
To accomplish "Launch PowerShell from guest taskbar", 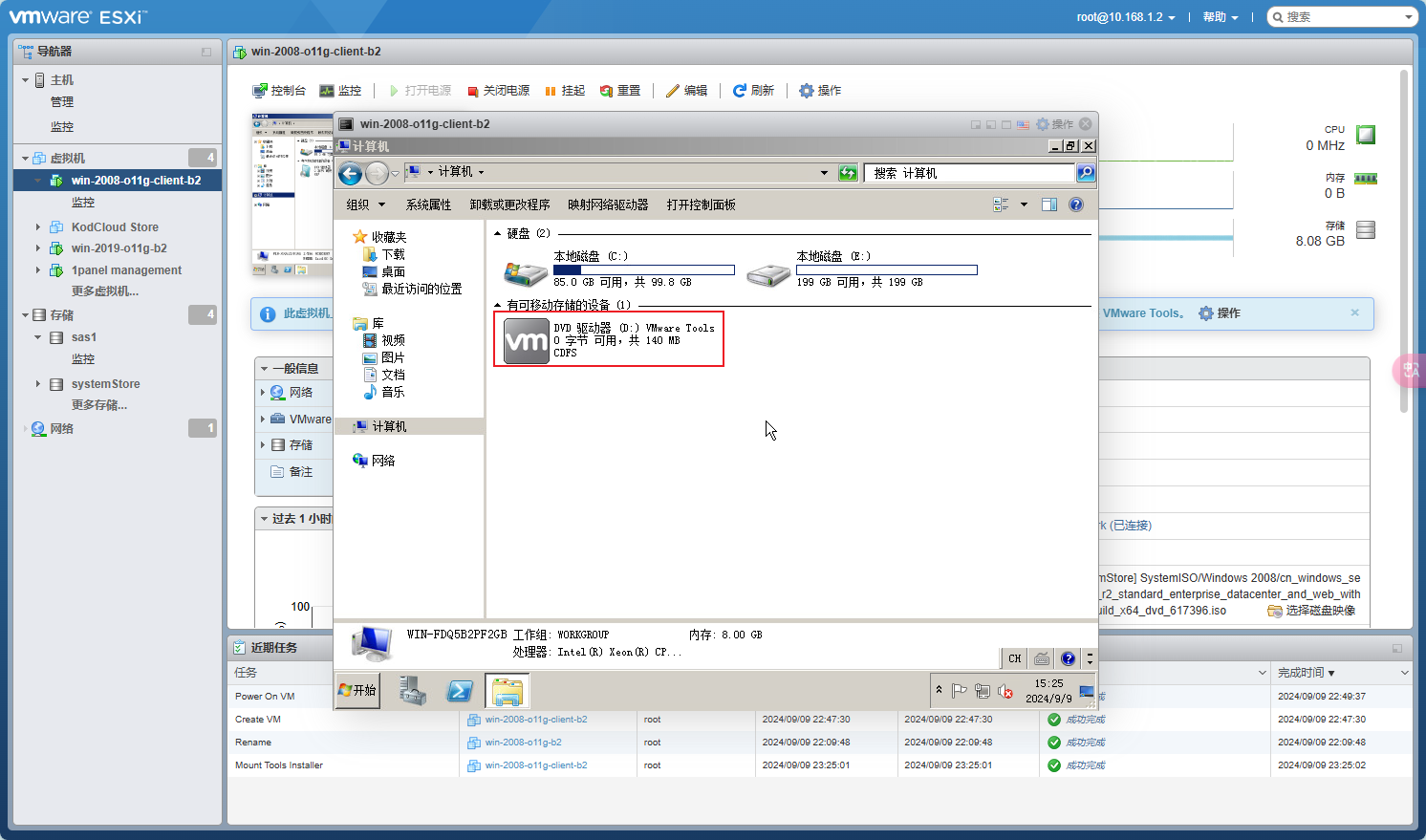I will pos(460,690).
